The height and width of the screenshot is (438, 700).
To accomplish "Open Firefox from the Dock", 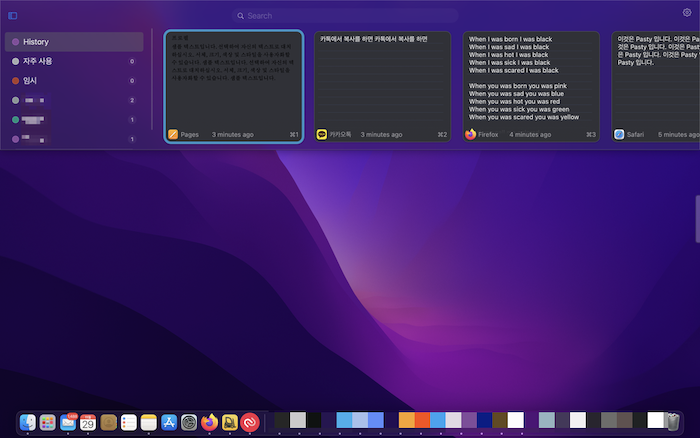I will [x=209, y=422].
